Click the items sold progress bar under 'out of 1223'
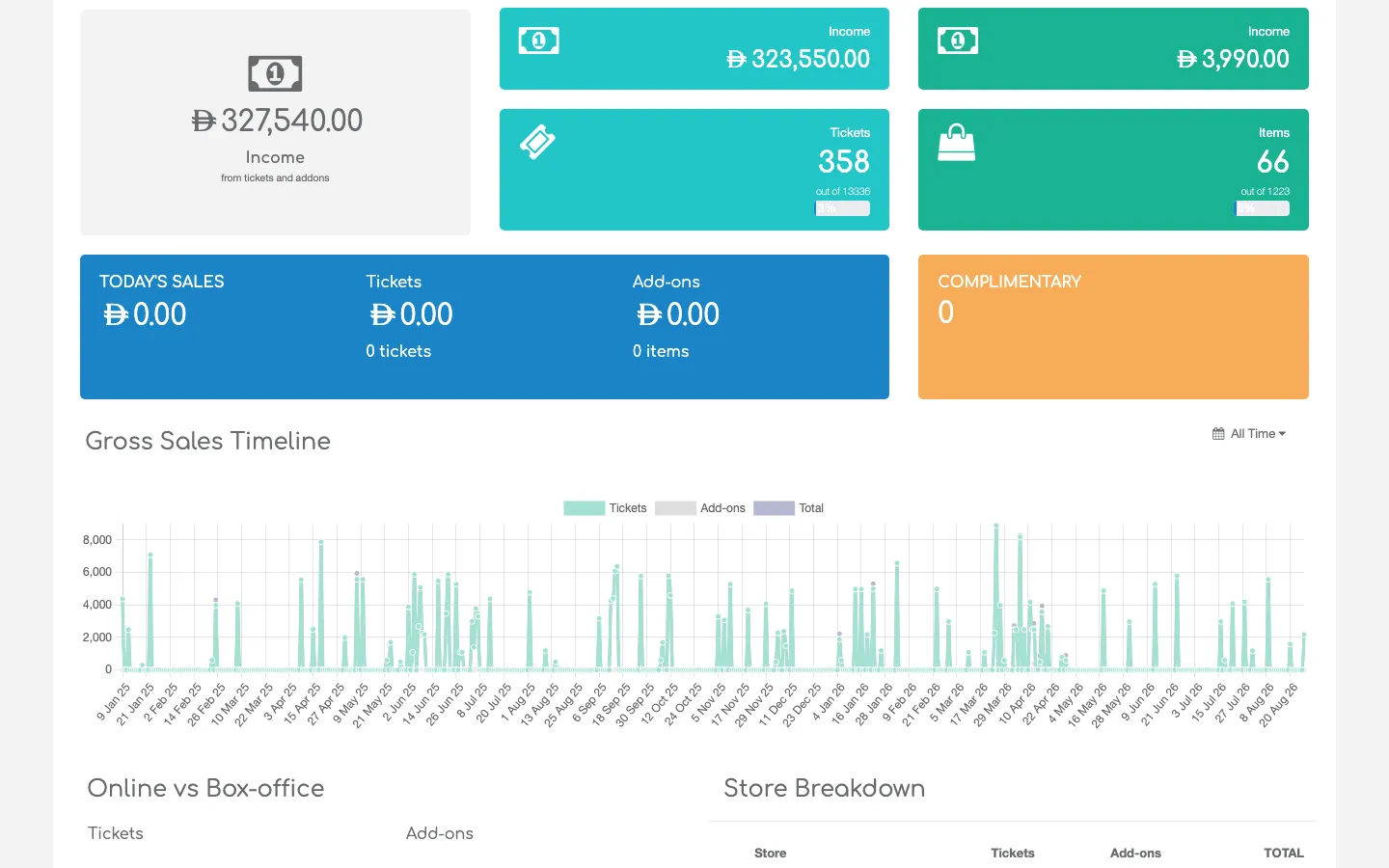The image size is (1389, 868). 1262,208
